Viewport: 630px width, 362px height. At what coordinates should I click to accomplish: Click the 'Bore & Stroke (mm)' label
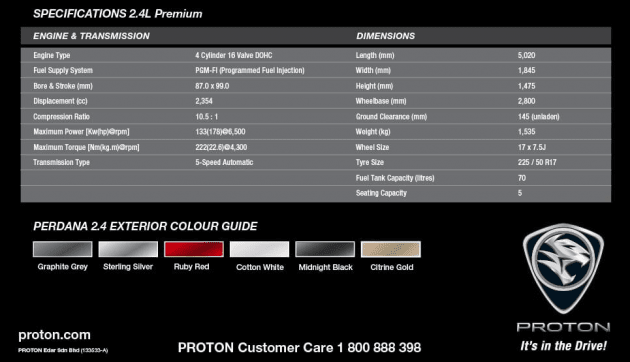(x=63, y=86)
